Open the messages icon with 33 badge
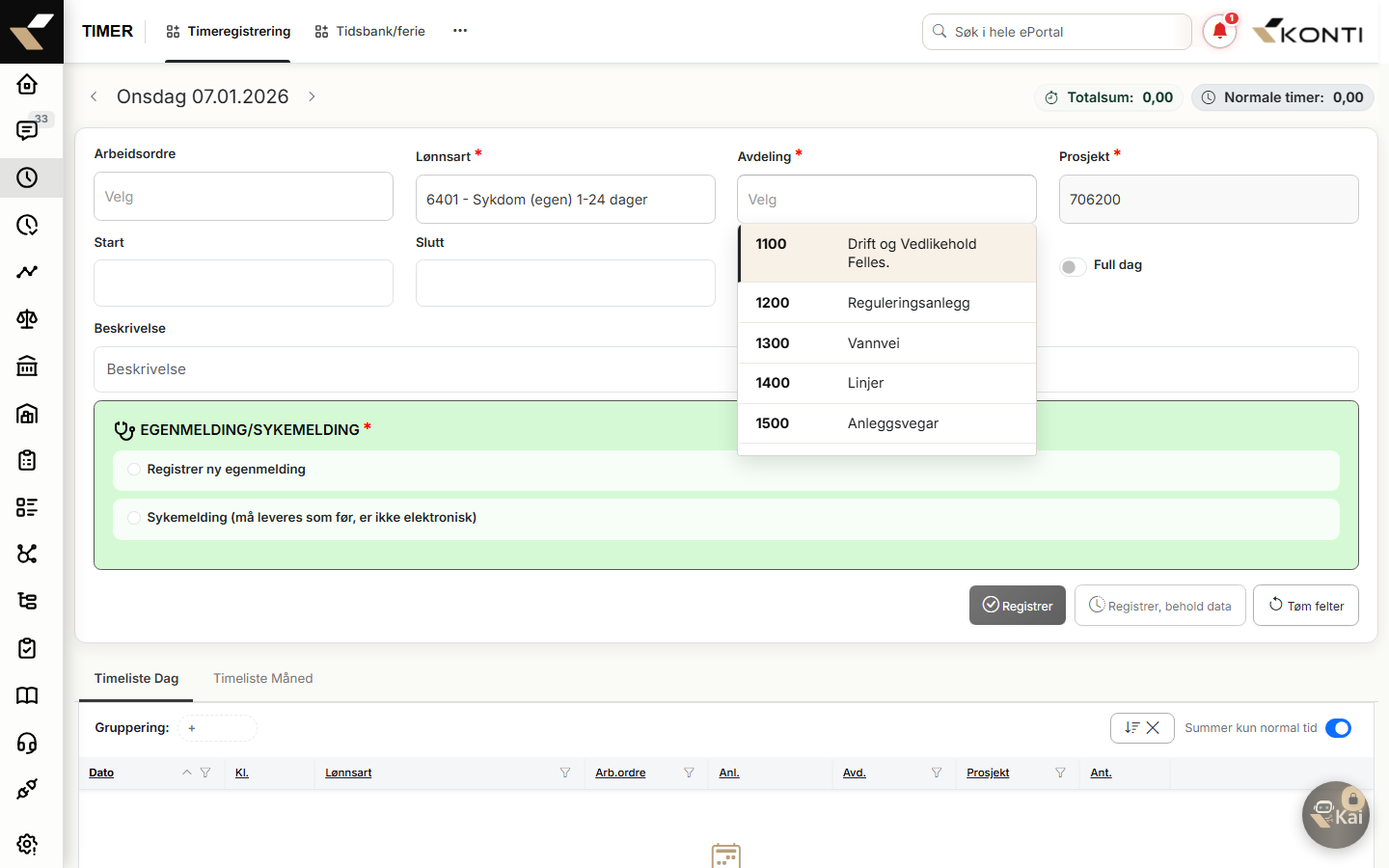The height and width of the screenshot is (868, 1389). (27, 130)
